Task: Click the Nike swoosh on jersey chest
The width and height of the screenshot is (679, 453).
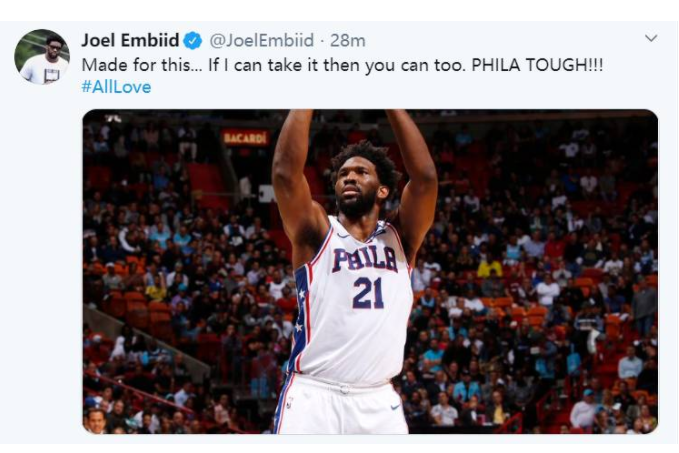Action: [x=343, y=236]
